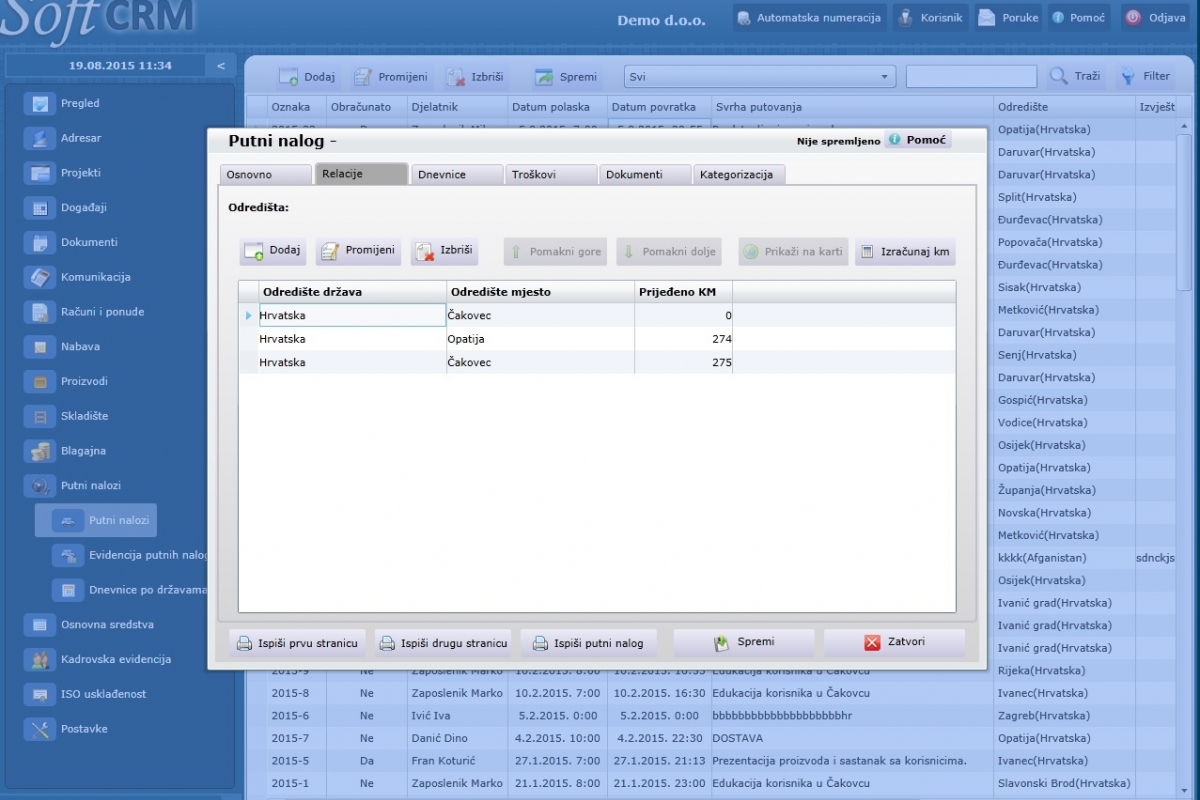The image size is (1200, 800).
Task: Open the Nabava sidebar icon
Action: click(41, 347)
